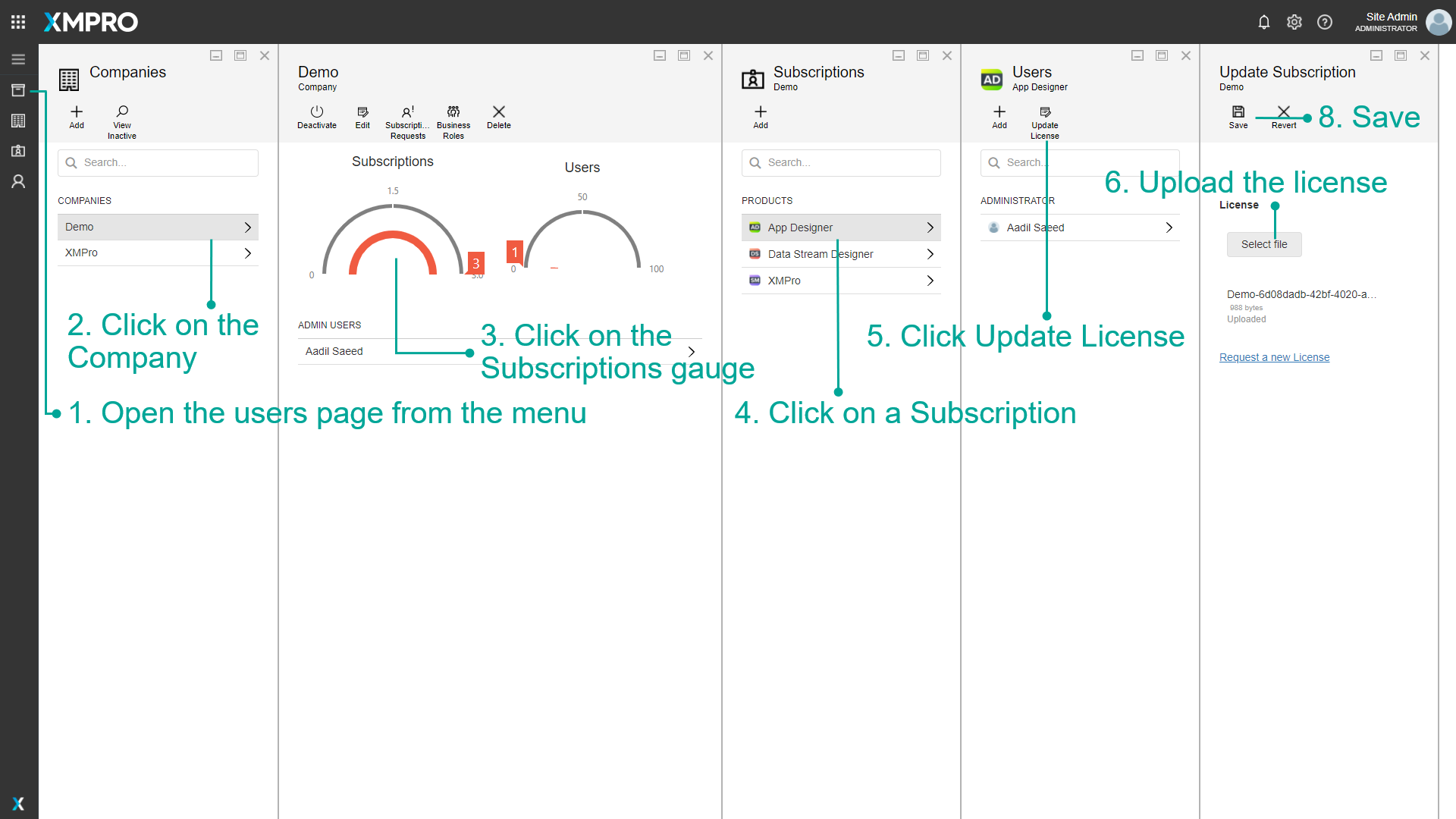
Task: Toggle the hamburger side menu
Action: point(18,59)
